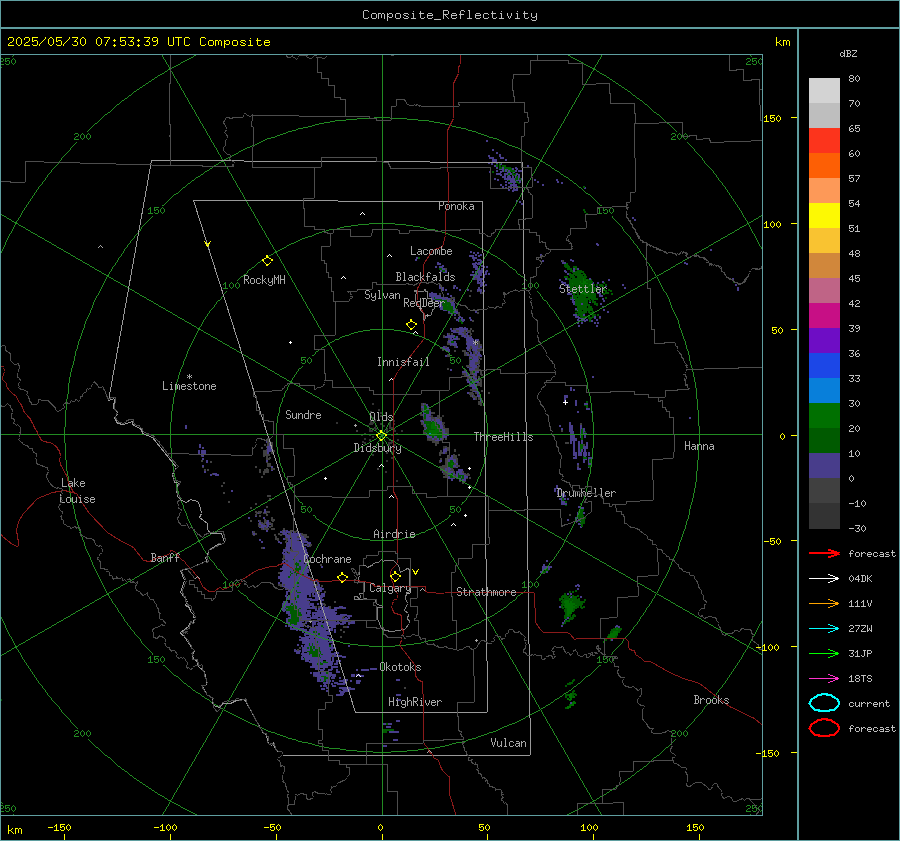Image resolution: width=900 pixels, height=841 pixels.
Task: Click the red forecast arrow legend icon
Action: [824, 553]
